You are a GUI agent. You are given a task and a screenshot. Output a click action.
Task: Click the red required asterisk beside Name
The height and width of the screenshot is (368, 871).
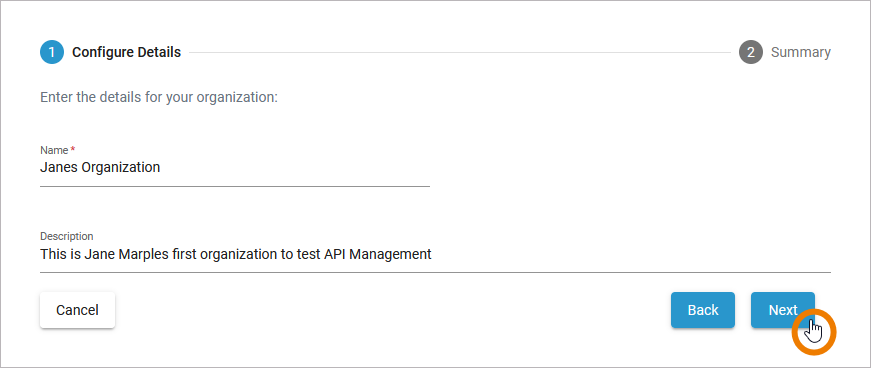point(73,149)
